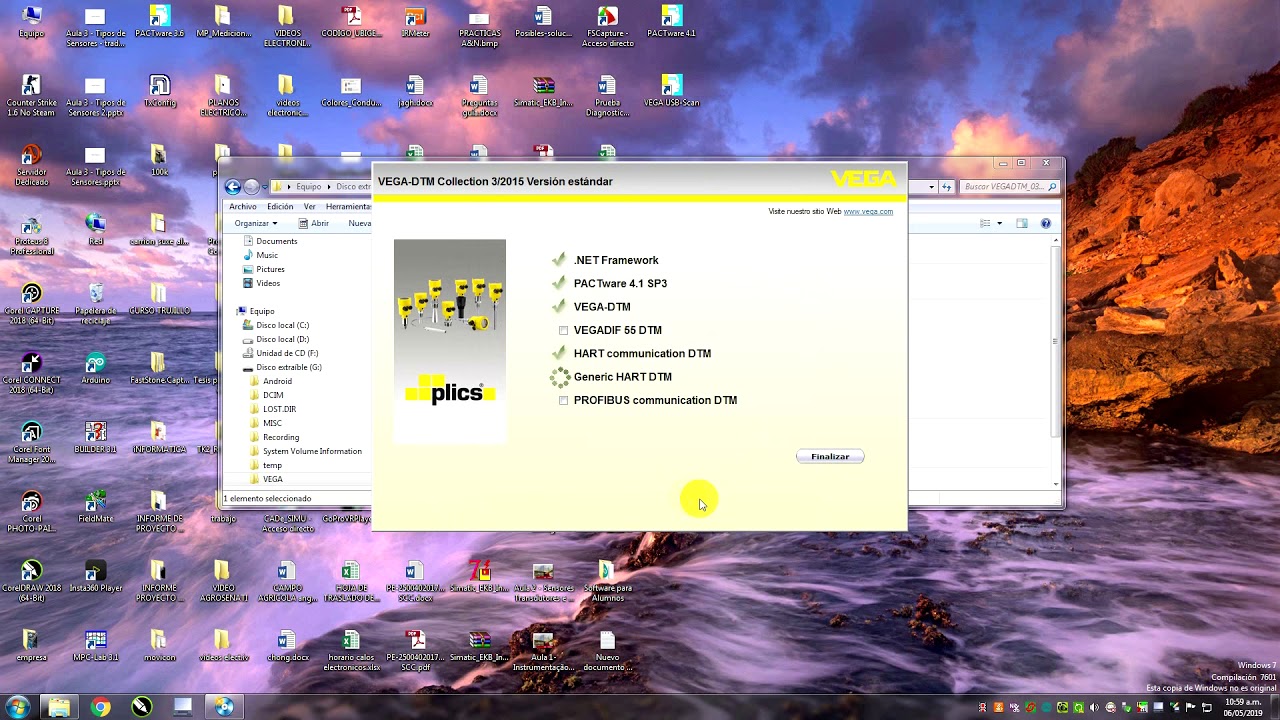Click the HART communication DTM checkmark
This screenshot has width=1280, height=720.
click(559, 354)
